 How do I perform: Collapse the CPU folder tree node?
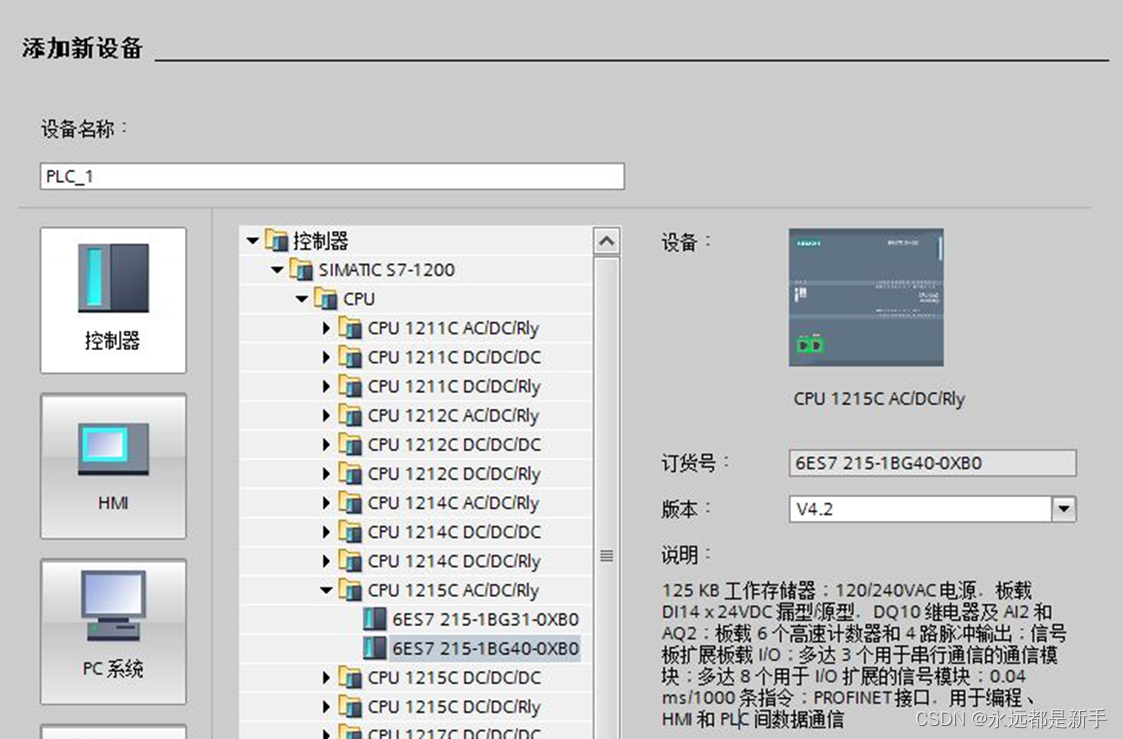point(302,299)
